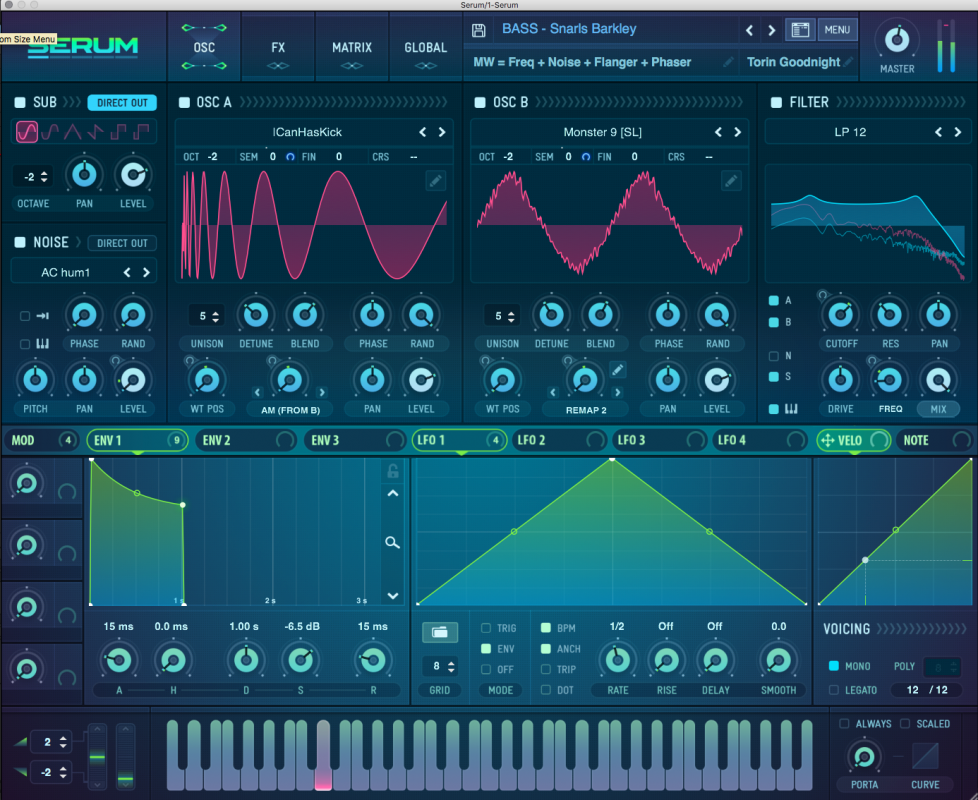Toggle the SUB oscillator on/off
978x800 pixels.
pos(20,102)
